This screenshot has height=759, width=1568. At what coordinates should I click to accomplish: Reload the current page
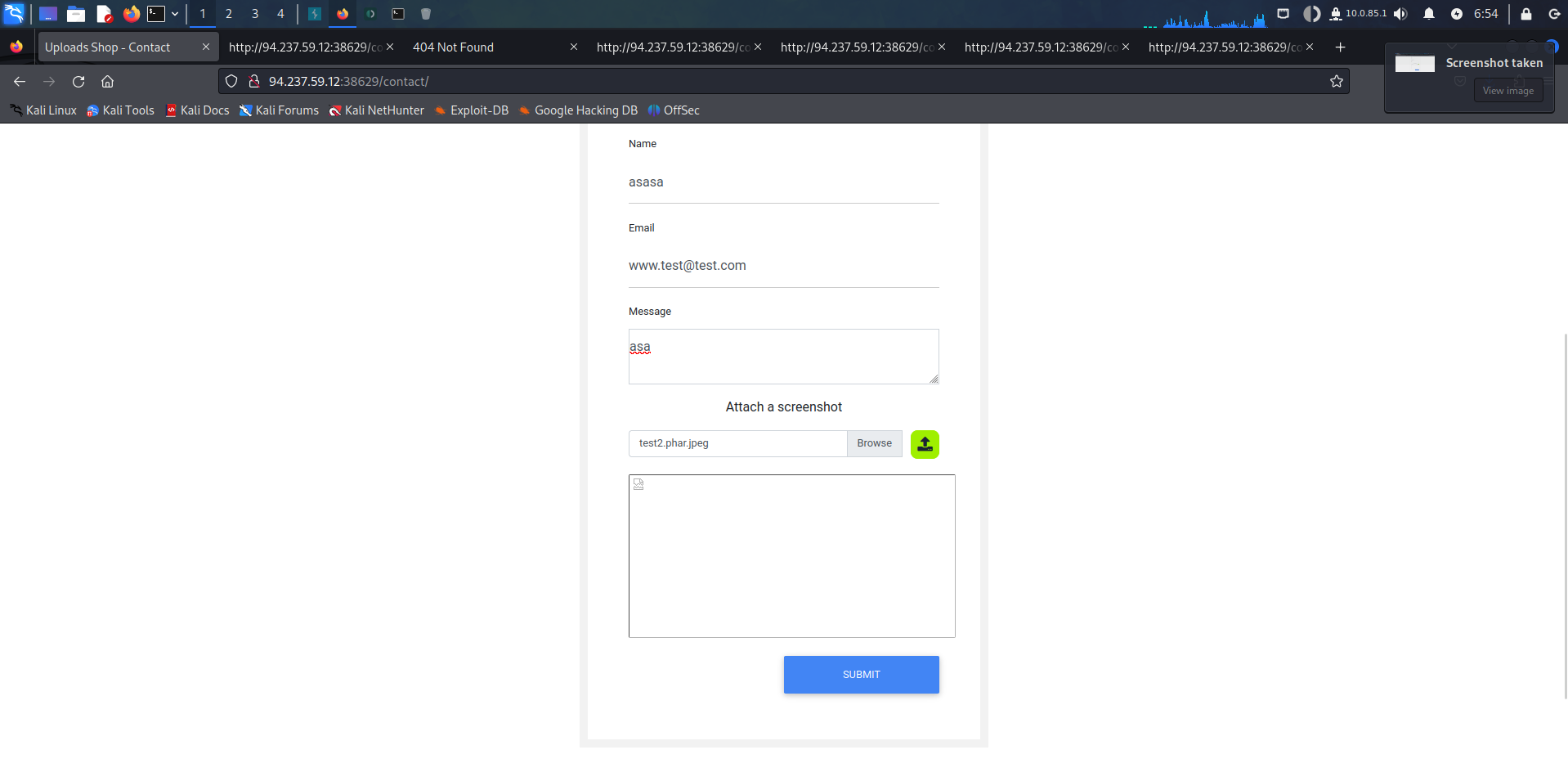coord(78,82)
